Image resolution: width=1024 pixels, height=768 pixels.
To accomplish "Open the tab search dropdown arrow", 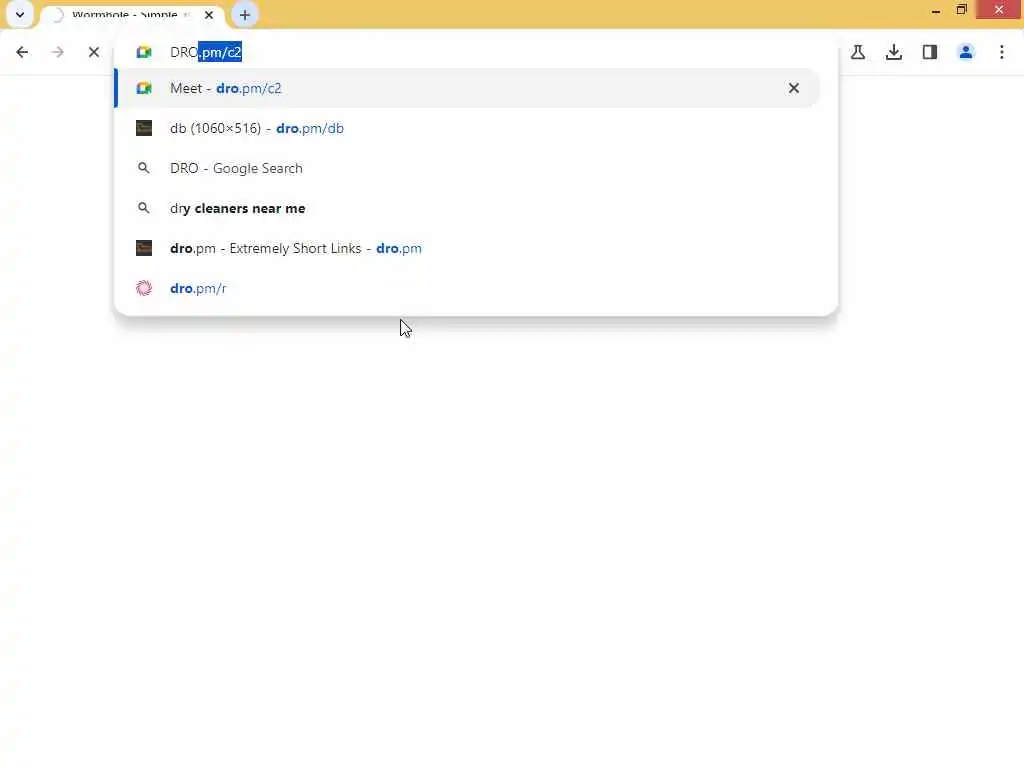I will pos(20,14).
